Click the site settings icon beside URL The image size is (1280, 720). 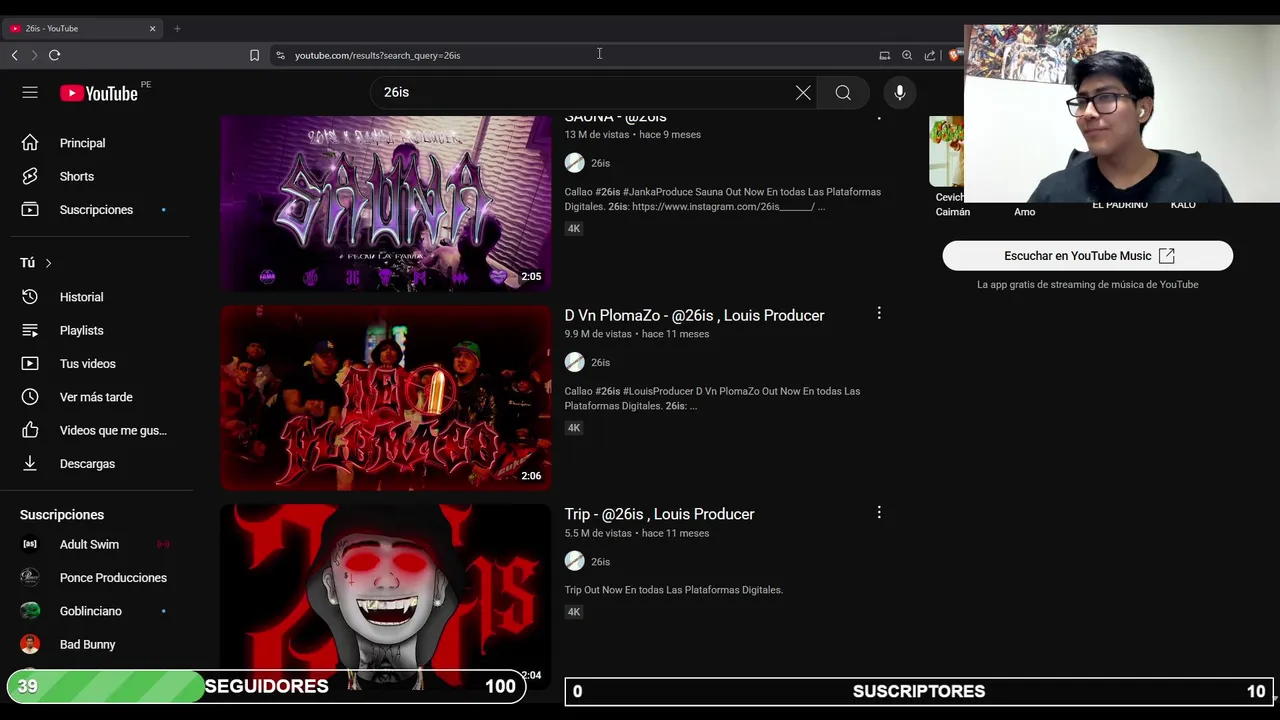coord(280,55)
